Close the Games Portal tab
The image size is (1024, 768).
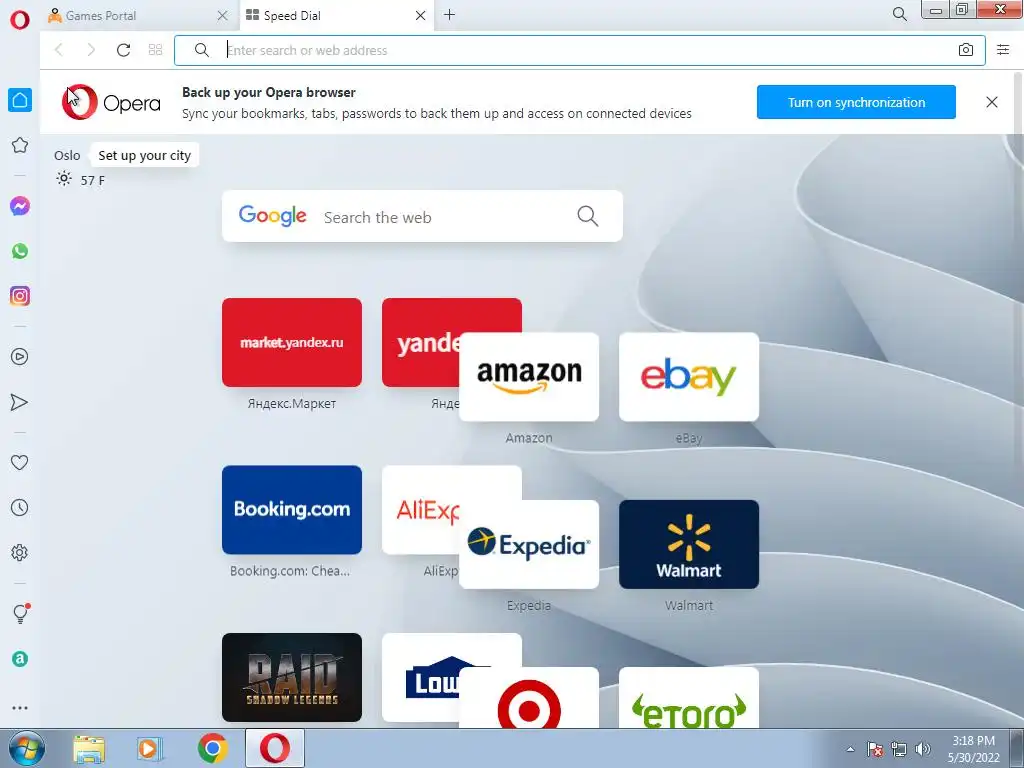223,16
